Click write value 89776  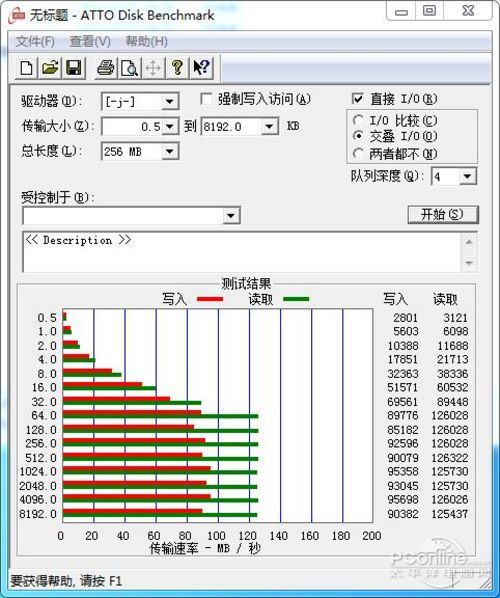pos(403,415)
